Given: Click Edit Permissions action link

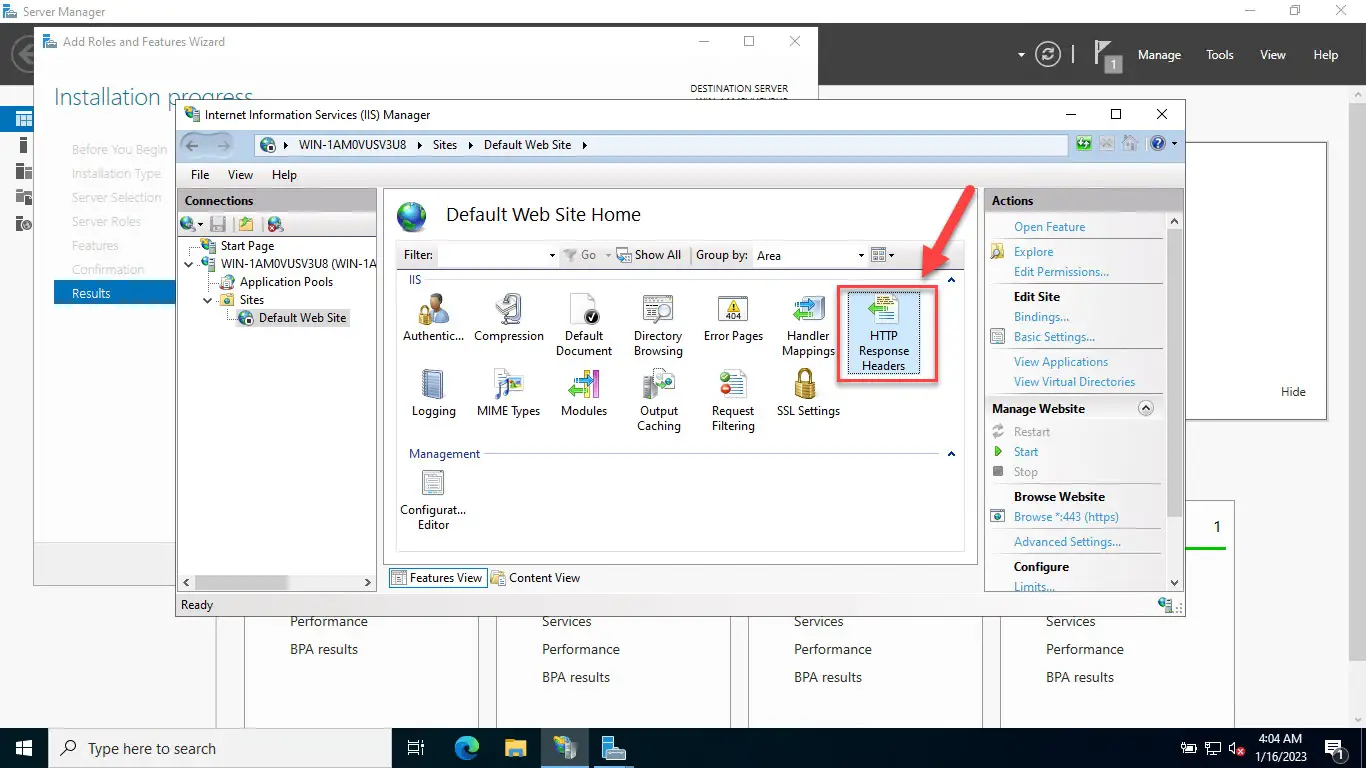Looking at the screenshot, I should (x=1061, y=272).
